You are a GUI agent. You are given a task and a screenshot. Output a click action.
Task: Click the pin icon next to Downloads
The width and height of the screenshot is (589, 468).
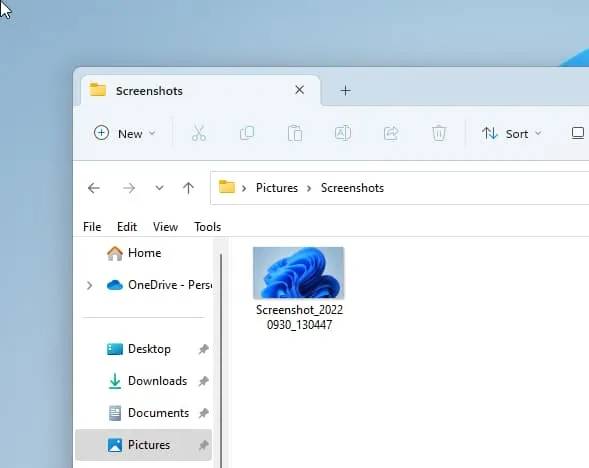[204, 381]
